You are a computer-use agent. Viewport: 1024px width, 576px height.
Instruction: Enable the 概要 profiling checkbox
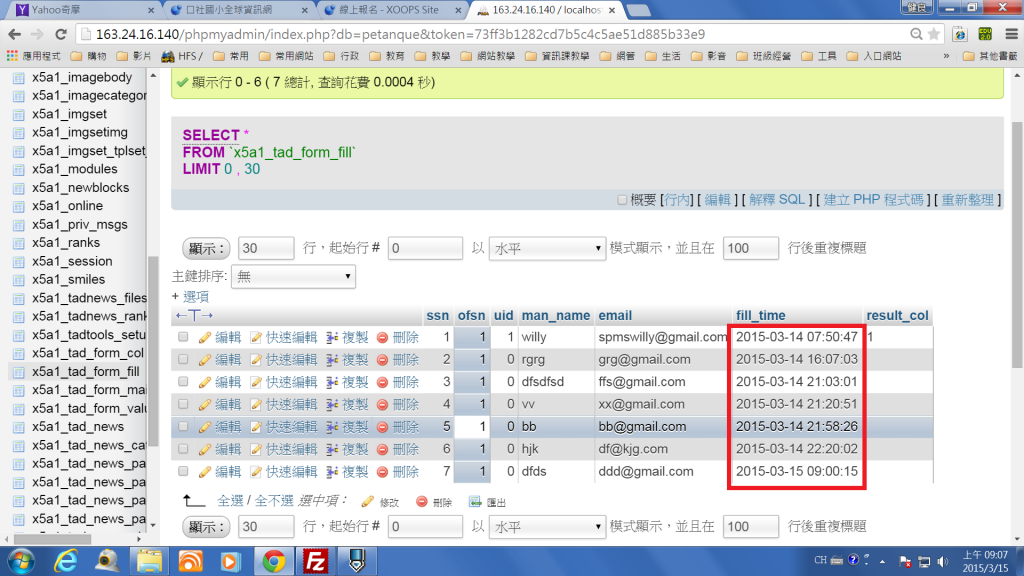622,200
